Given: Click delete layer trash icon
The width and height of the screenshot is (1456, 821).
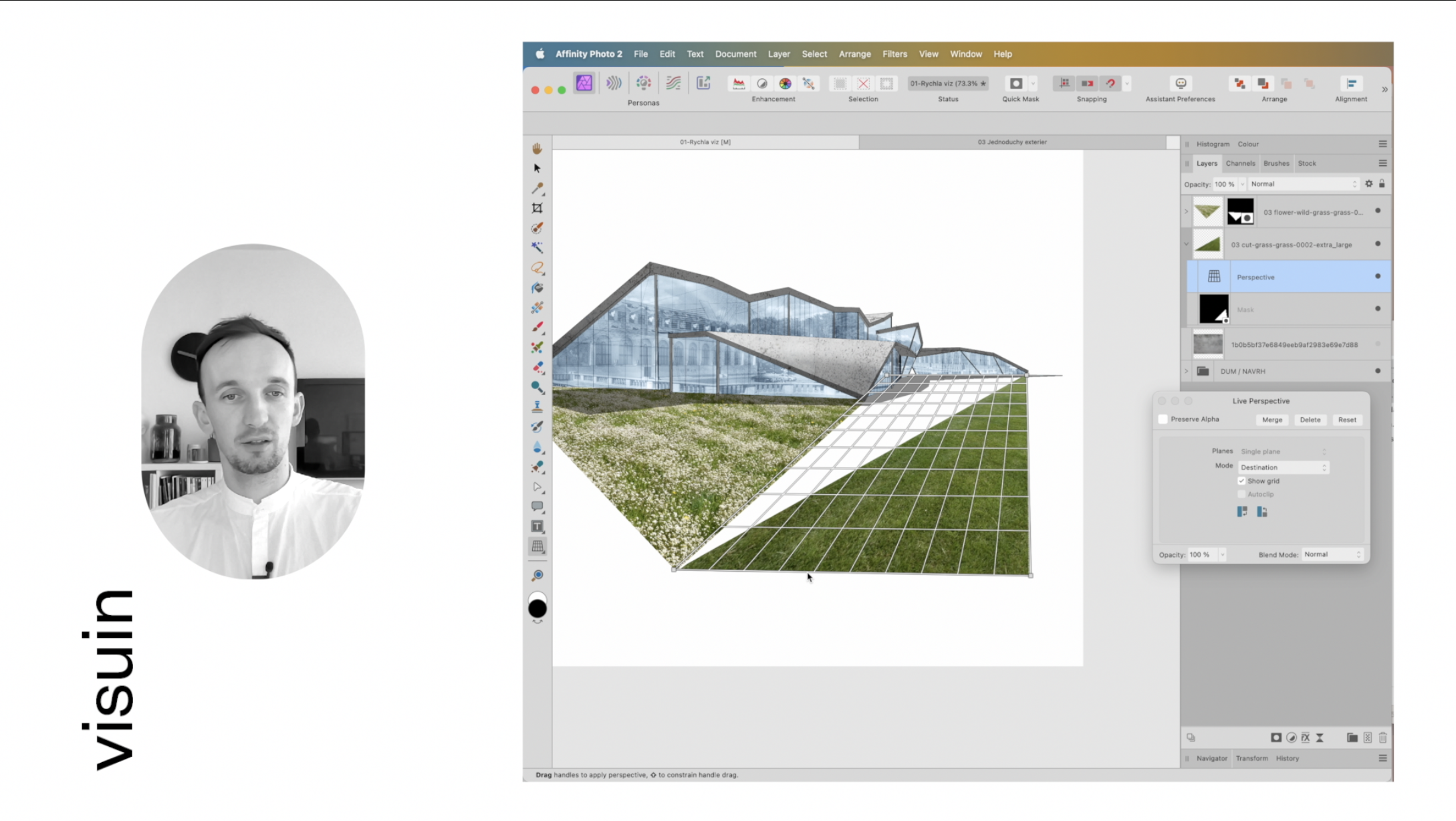Looking at the screenshot, I should [x=1382, y=737].
